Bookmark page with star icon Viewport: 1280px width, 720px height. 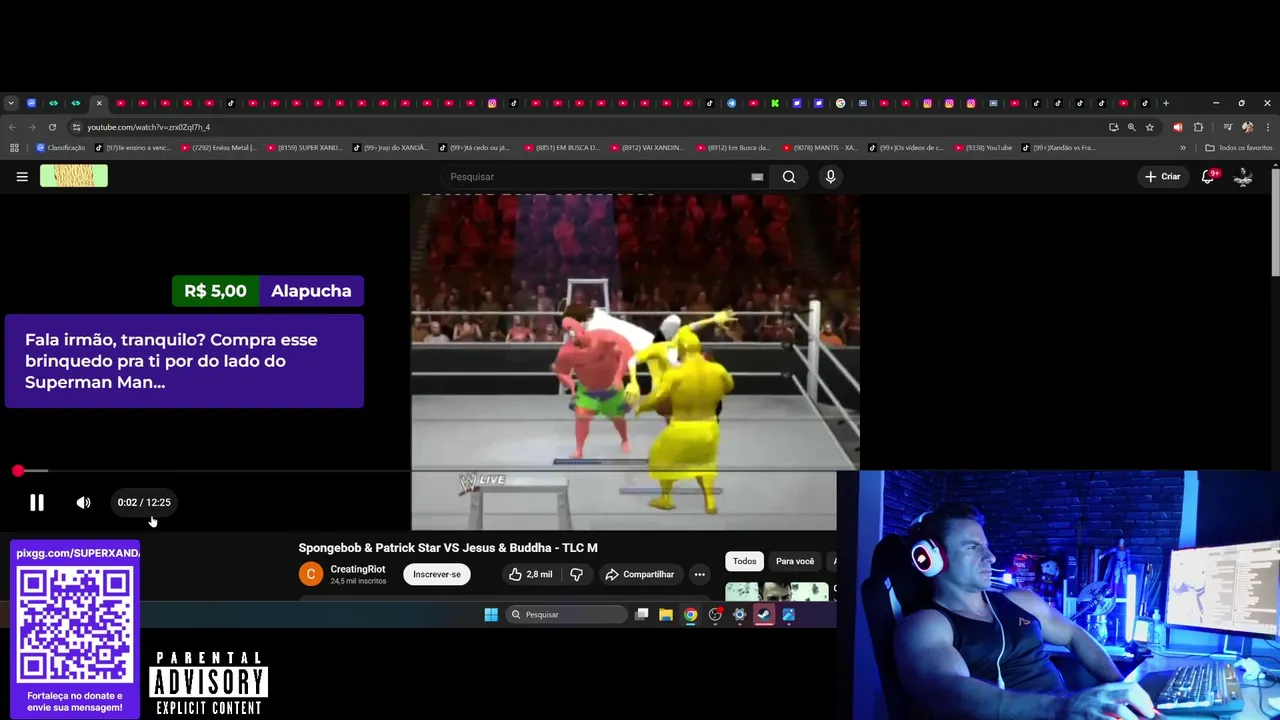[x=1150, y=127]
